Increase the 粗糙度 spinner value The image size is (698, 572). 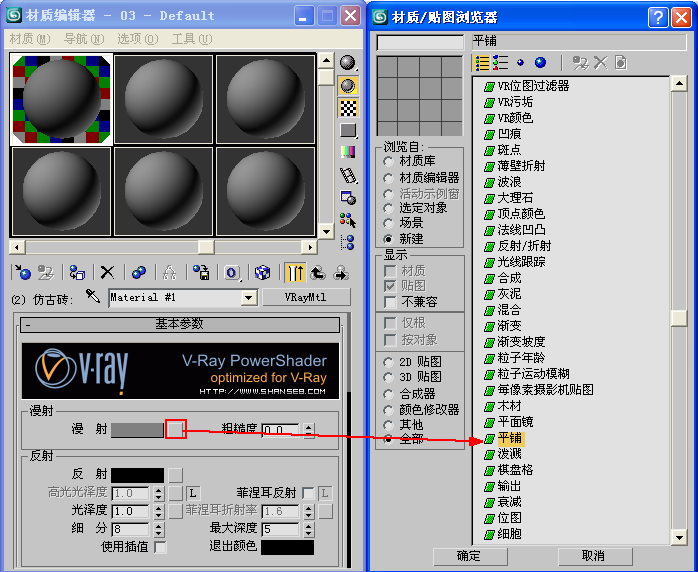308,425
